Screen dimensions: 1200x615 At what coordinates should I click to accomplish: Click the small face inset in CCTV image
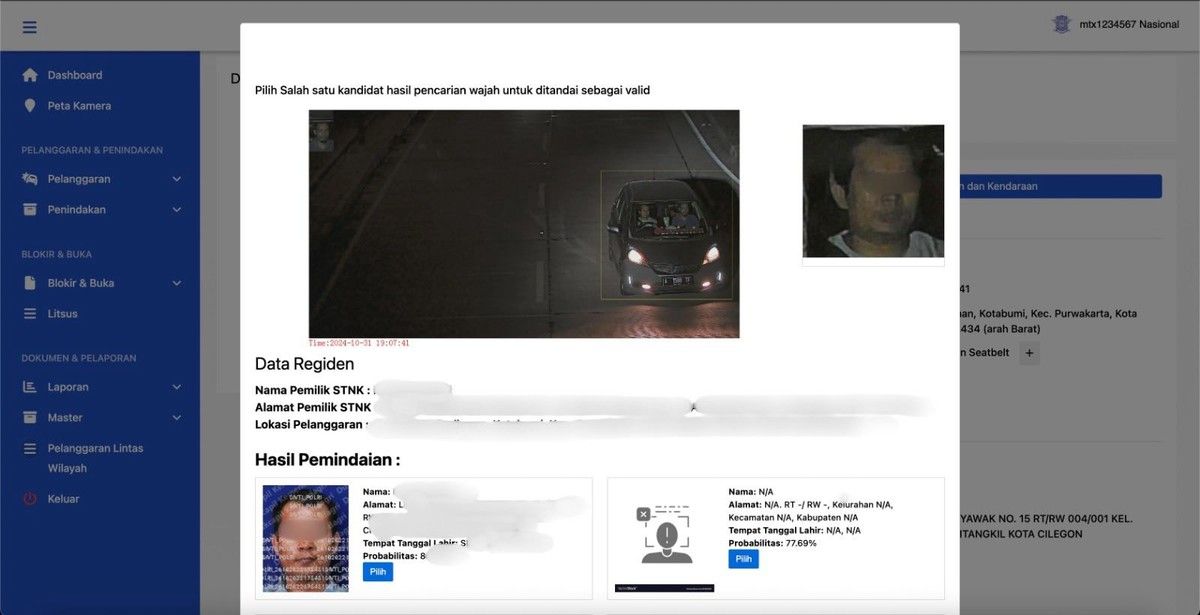click(x=322, y=131)
